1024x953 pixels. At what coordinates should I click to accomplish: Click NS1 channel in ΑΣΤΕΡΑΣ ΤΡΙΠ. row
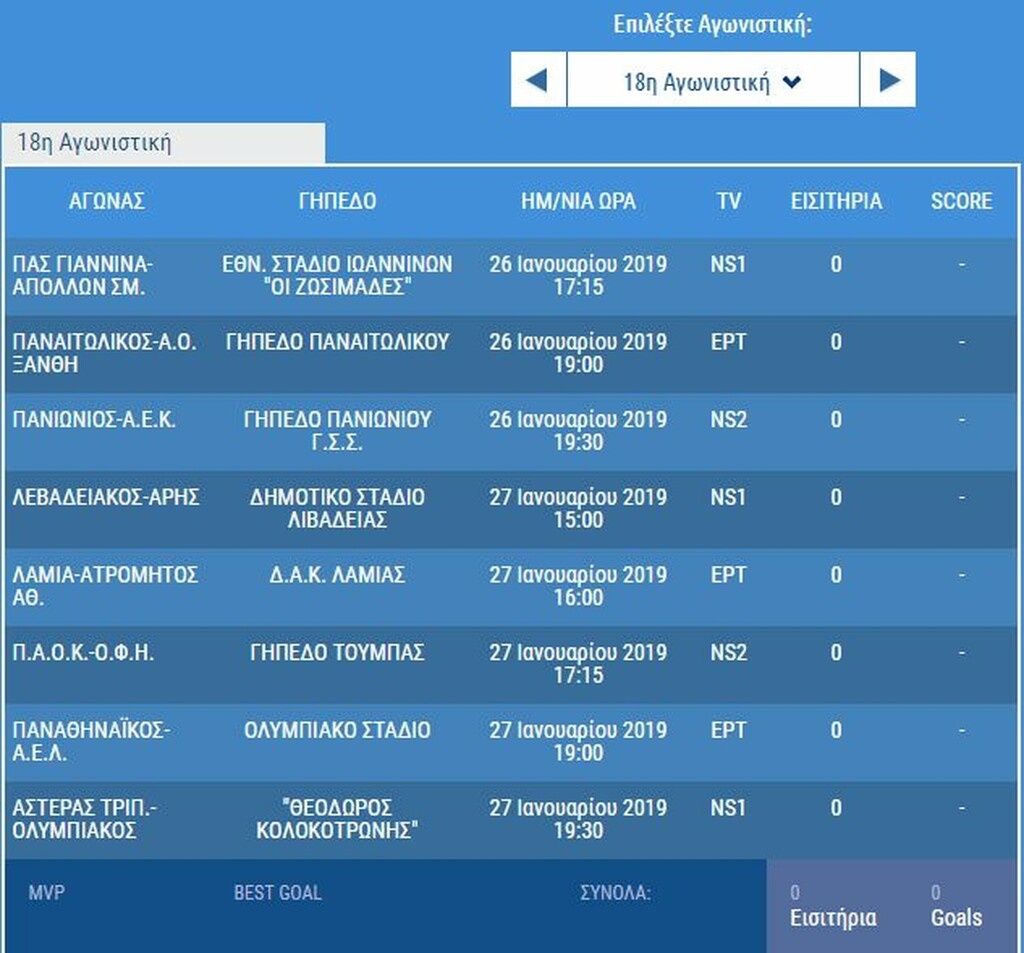pyautogui.click(x=728, y=808)
